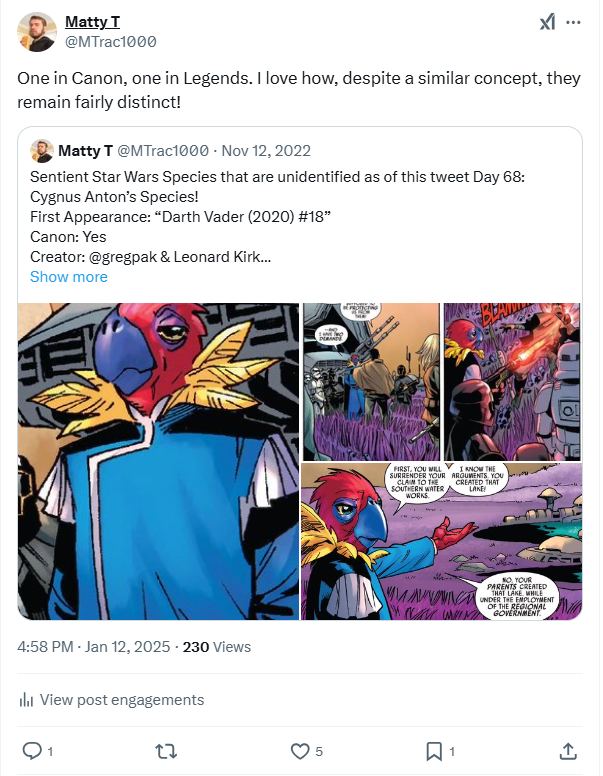The width and height of the screenshot is (603, 776).
Task: Open the blaster fire comic panel image
Action: (x=512, y=381)
